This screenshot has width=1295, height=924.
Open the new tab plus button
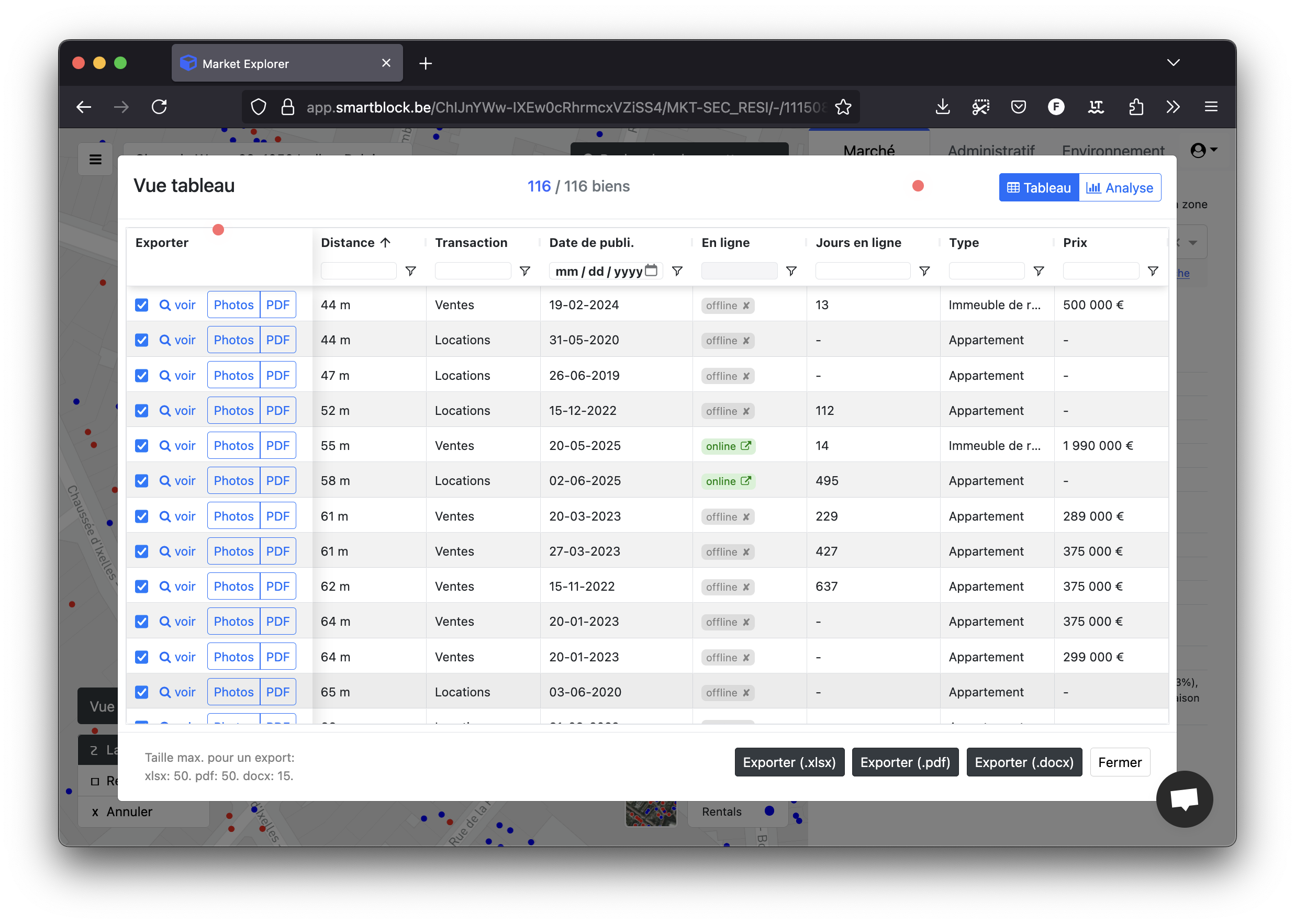point(425,63)
